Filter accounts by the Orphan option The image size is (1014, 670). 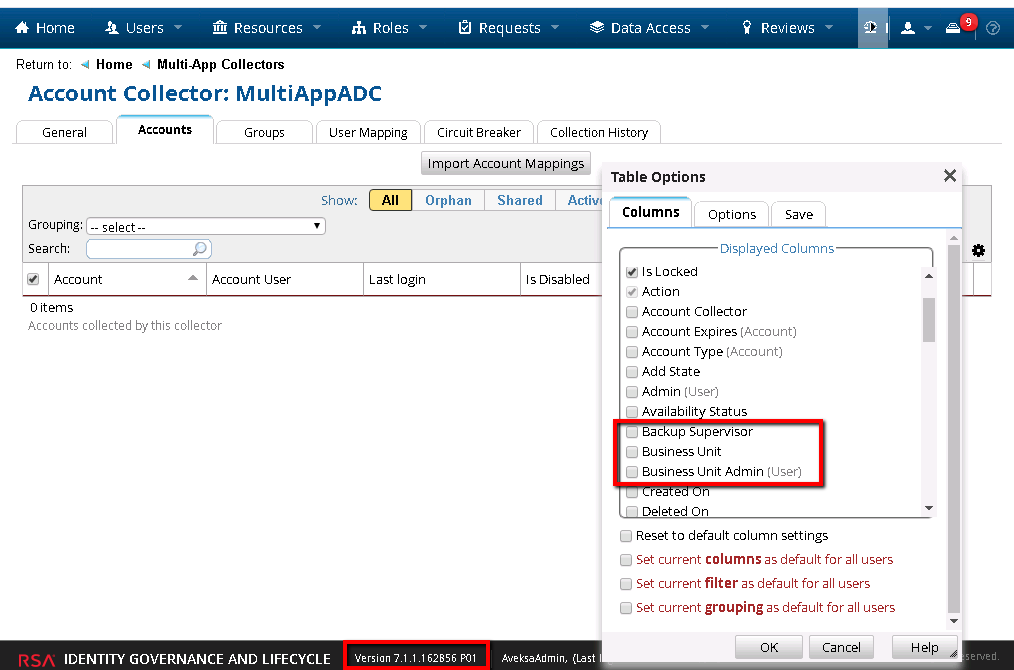[x=448, y=200]
